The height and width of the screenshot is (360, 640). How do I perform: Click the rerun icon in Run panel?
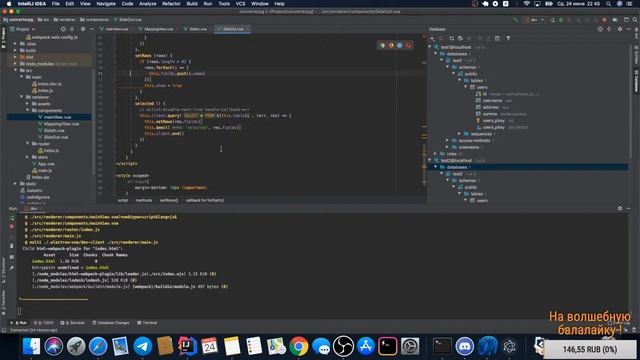click(x=12, y=218)
